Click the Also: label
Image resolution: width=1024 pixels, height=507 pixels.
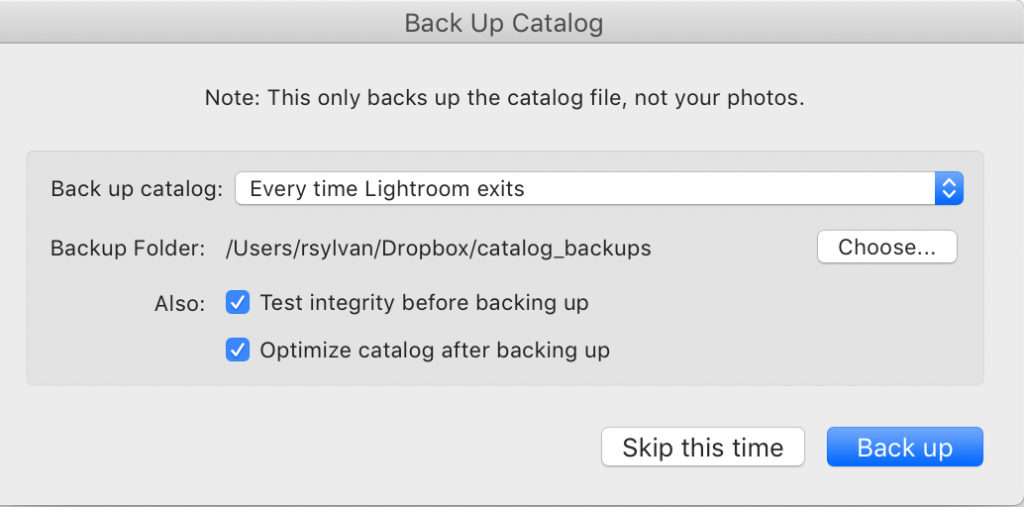click(179, 303)
